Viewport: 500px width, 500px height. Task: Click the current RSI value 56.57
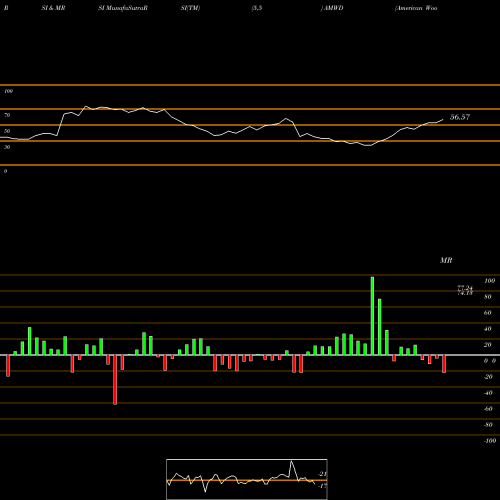(x=460, y=117)
